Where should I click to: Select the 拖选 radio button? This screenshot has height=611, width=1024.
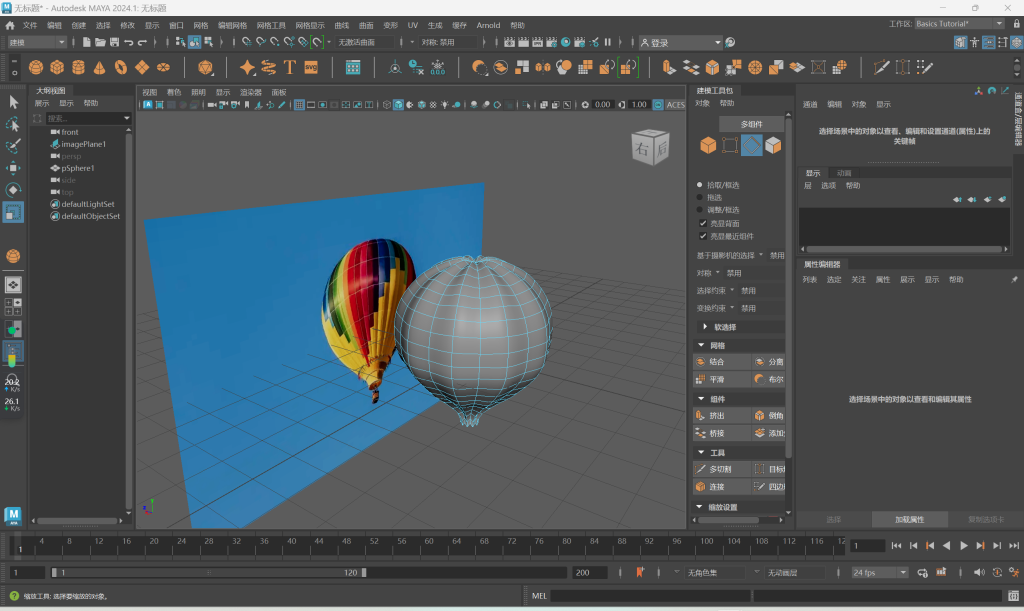[x=699, y=198]
